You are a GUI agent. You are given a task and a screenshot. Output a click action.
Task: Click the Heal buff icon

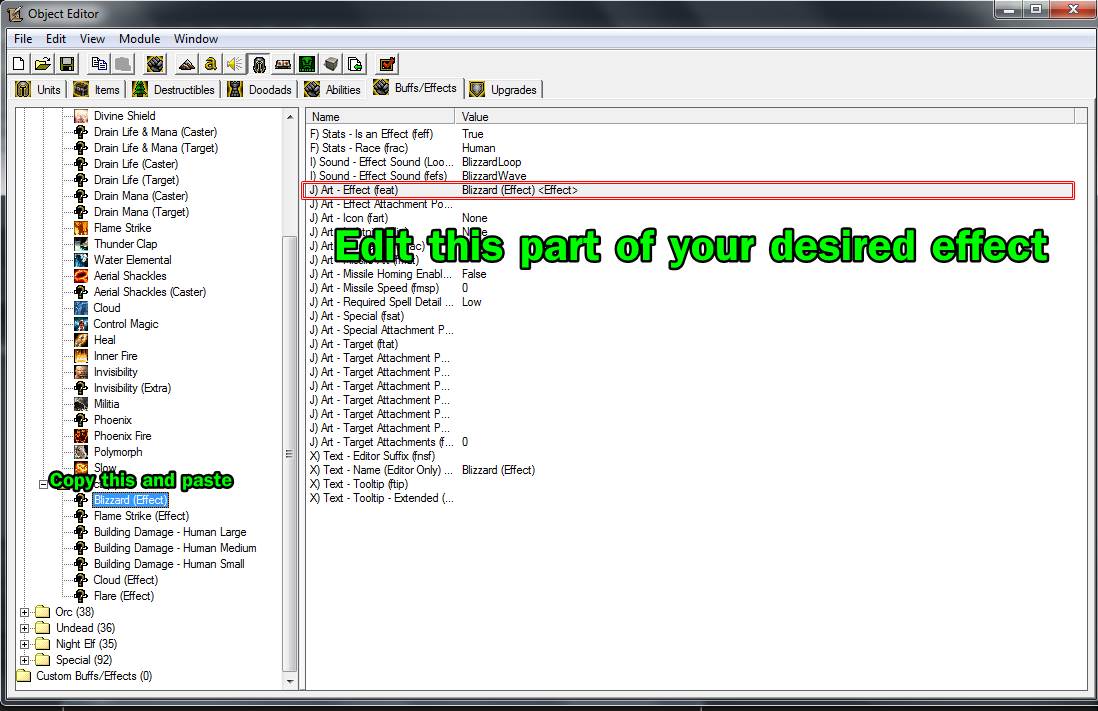tap(81, 340)
